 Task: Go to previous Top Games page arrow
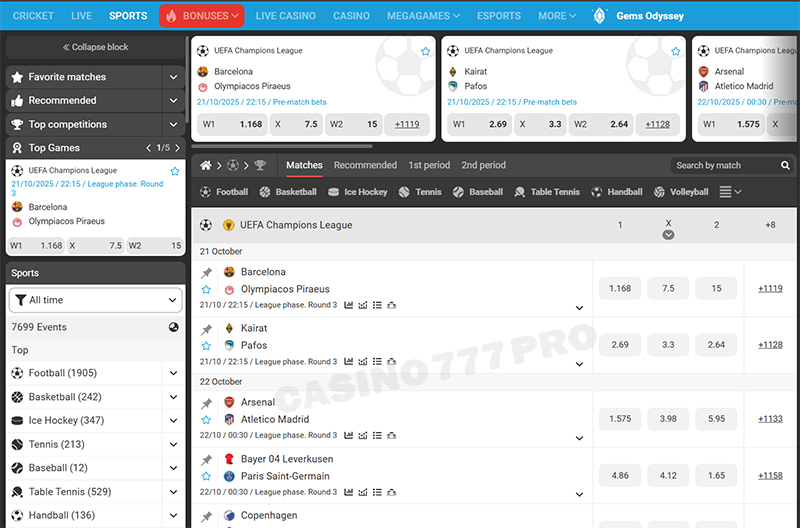148,148
